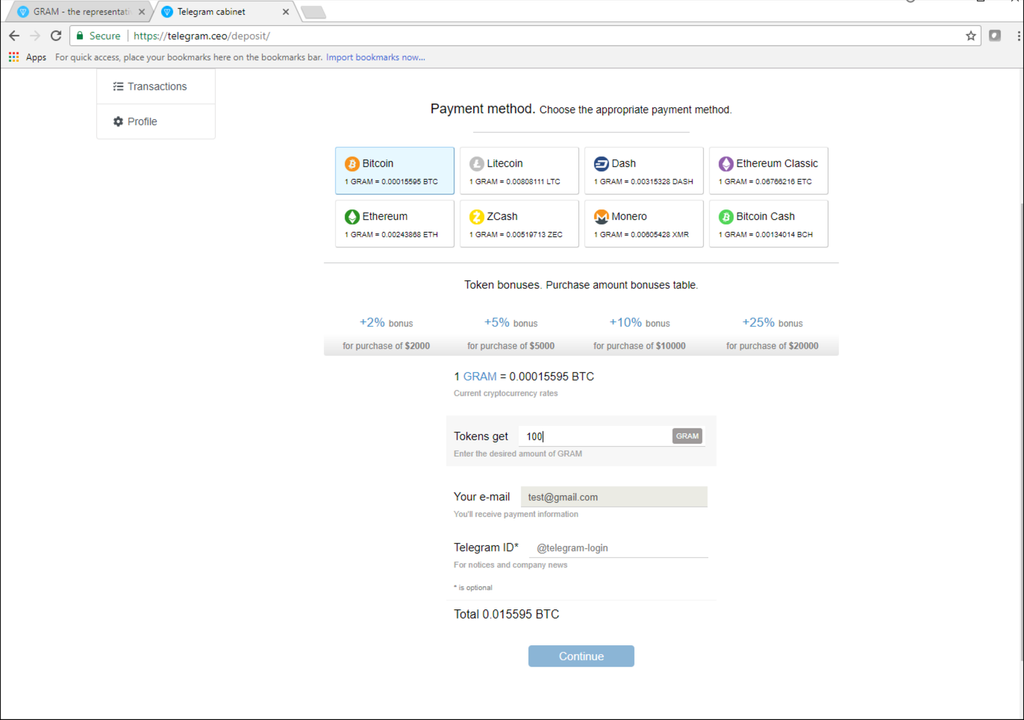Image resolution: width=1024 pixels, height=720 pixels.
Task: Select the ZCash coin icon
Action: (x=477, y=217)
